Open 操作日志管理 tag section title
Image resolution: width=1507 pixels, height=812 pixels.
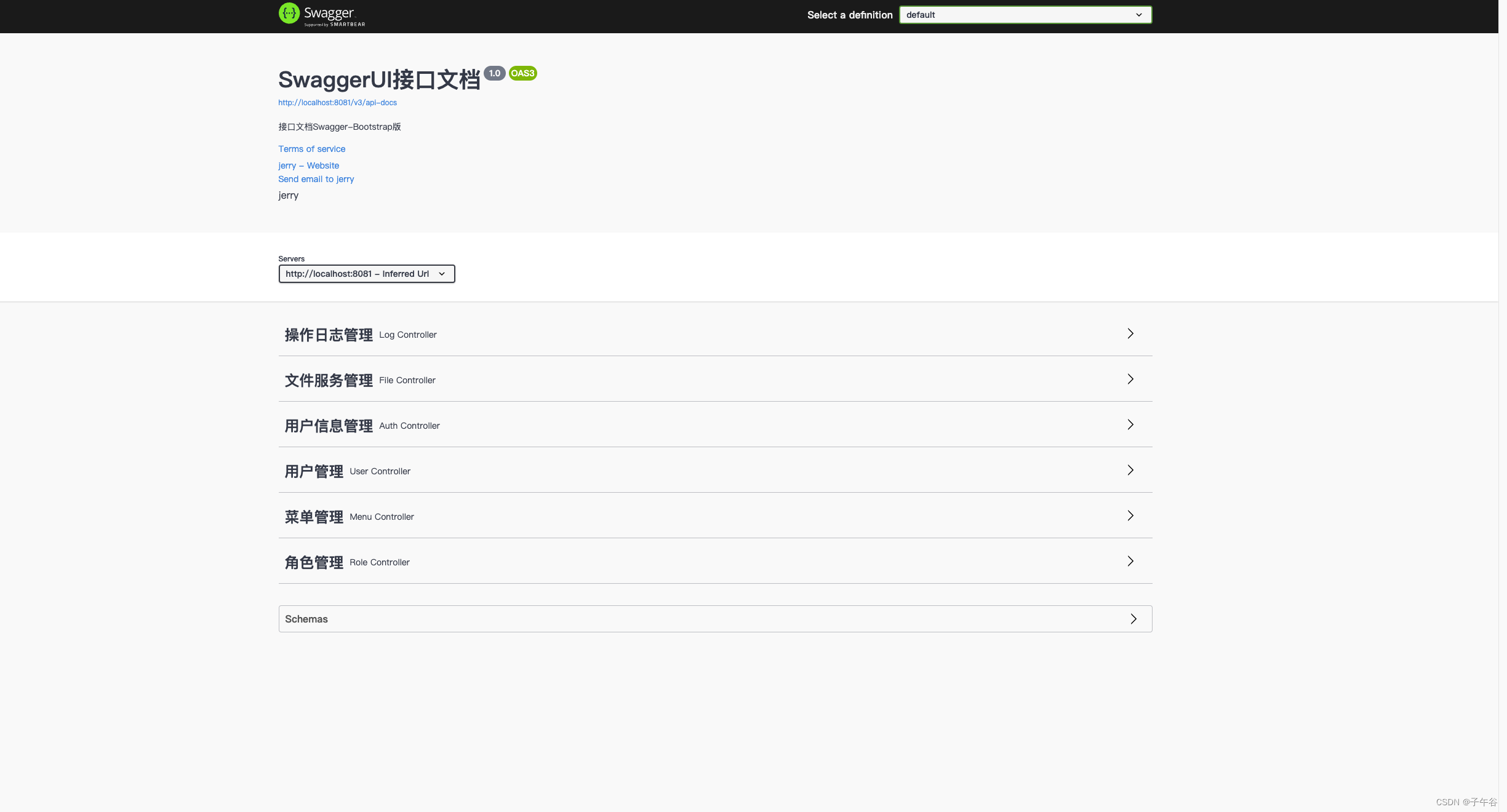point(329,335)
